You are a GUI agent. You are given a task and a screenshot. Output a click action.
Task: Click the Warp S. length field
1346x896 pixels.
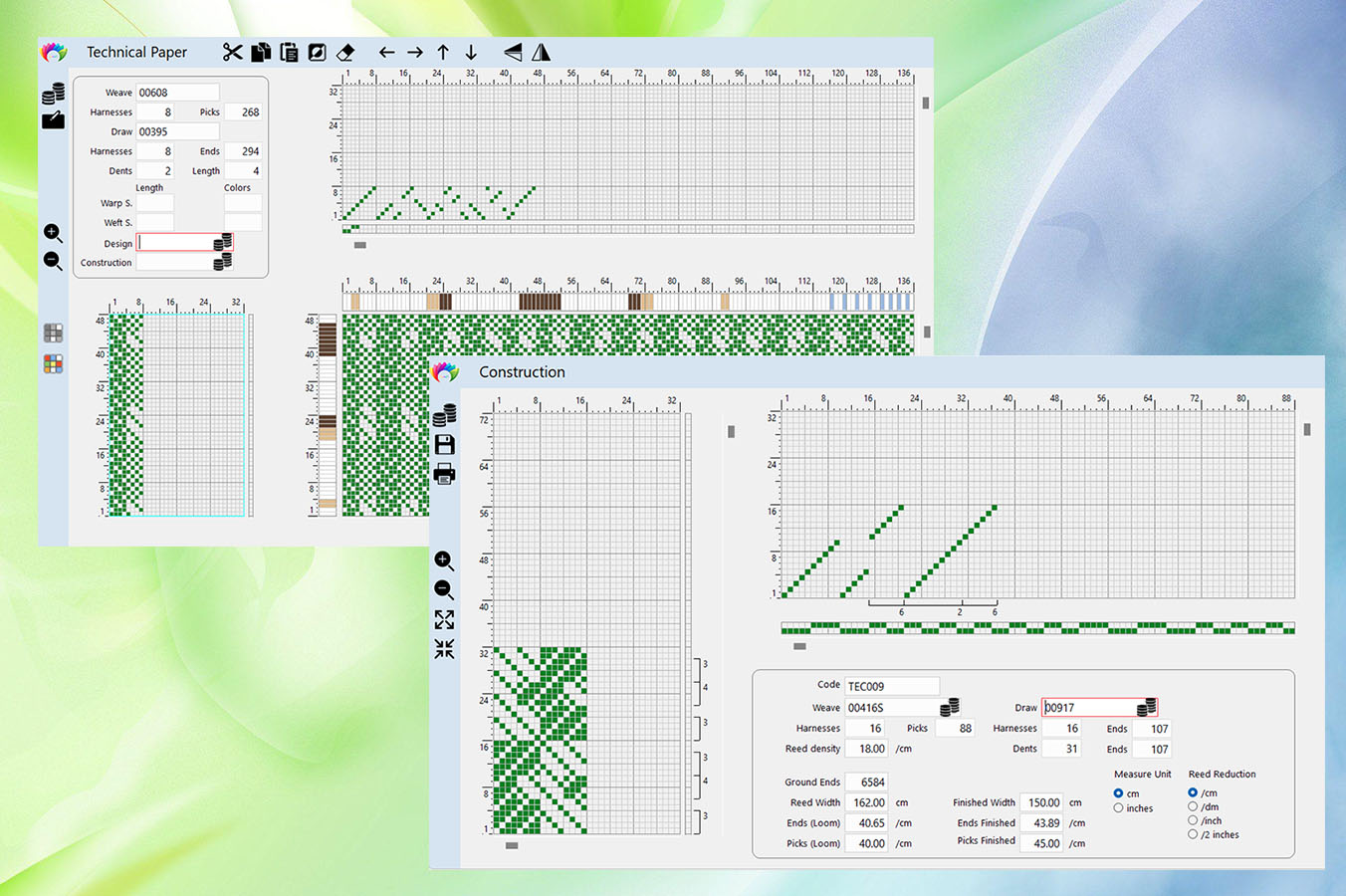coord(154,203)
